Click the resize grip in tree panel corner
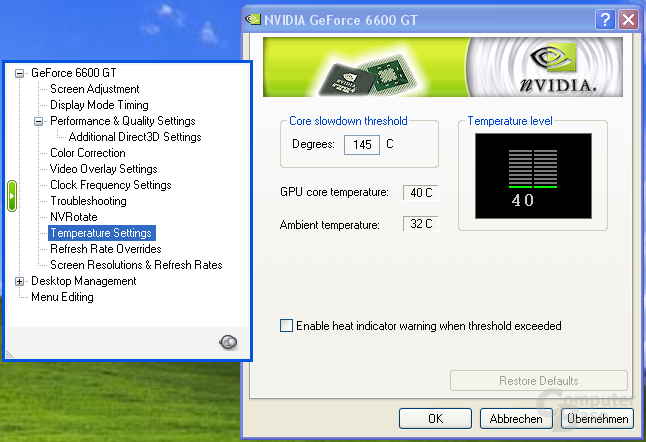 10,354
